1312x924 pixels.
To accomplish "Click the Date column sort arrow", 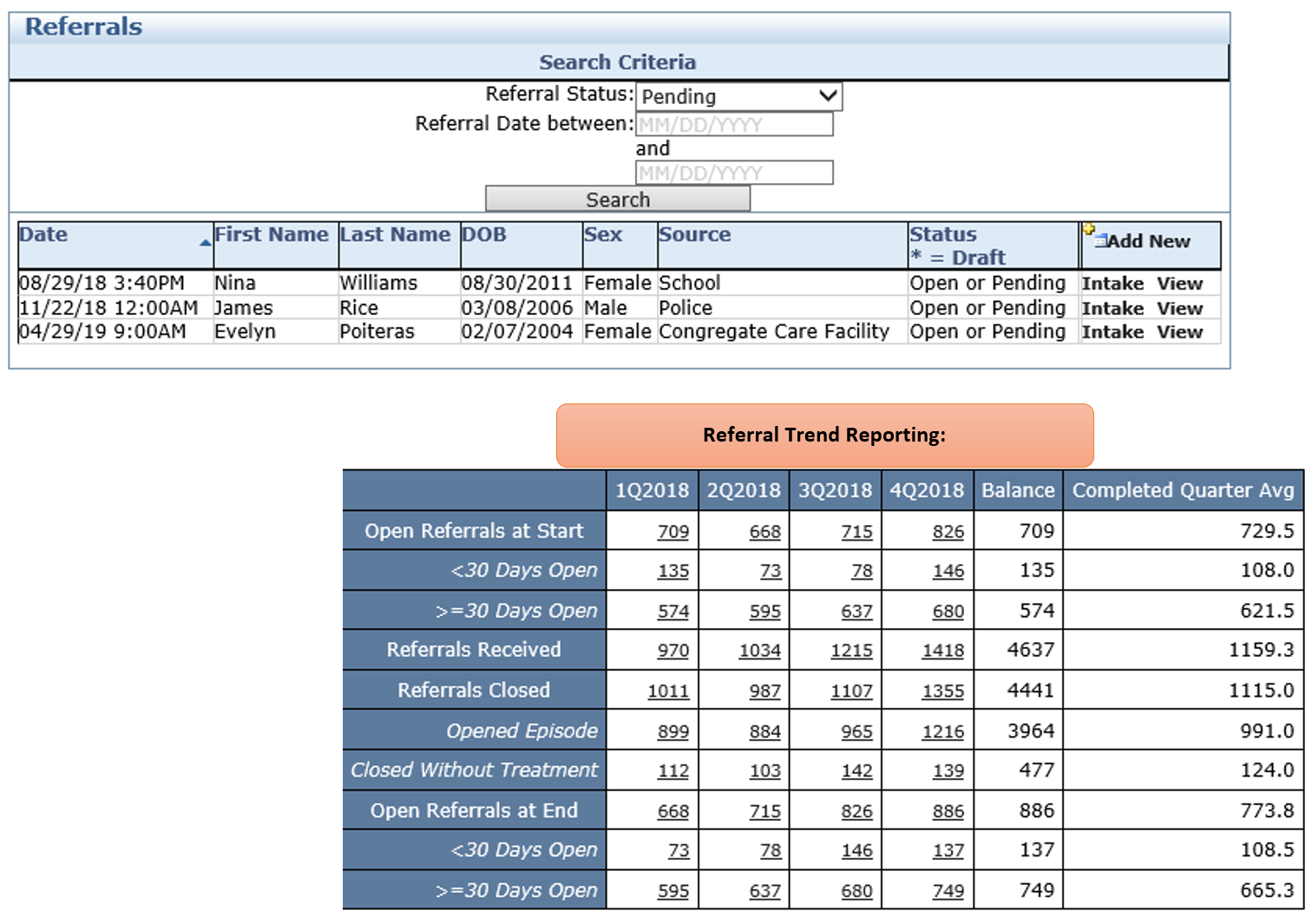I will (206, 243).
